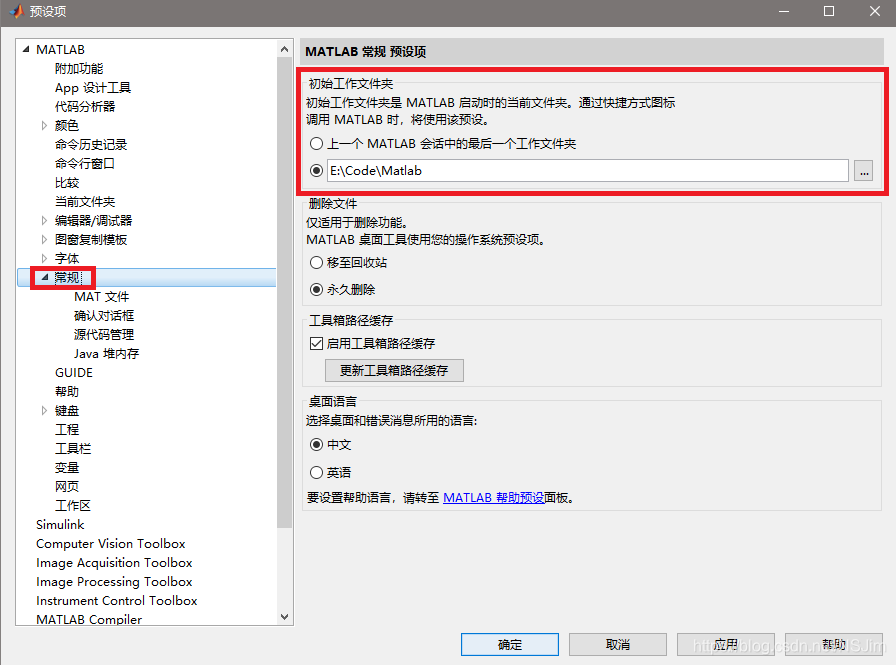Select Java 堆内存 tree item
The width and height of the screenshot is (896, 665).
[106, 354]
